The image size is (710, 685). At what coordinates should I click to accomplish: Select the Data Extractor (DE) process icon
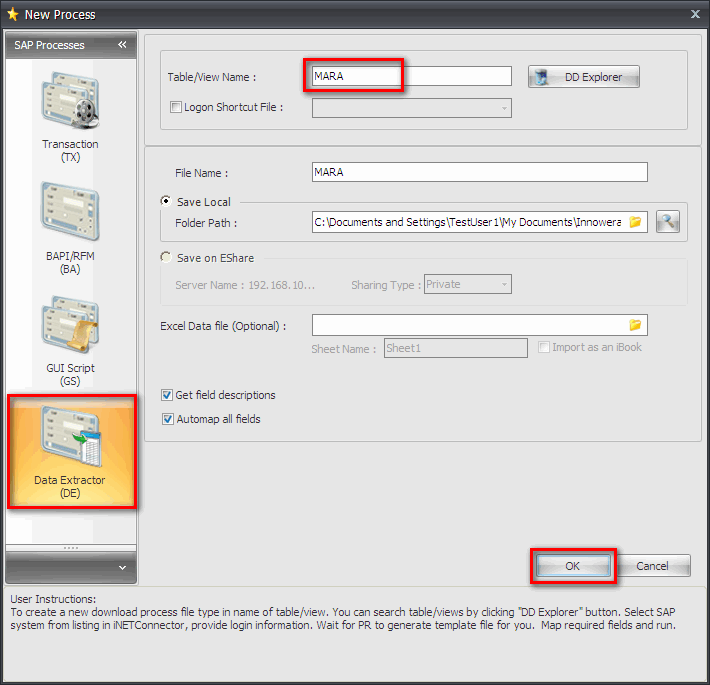click(x=70, y=450)
